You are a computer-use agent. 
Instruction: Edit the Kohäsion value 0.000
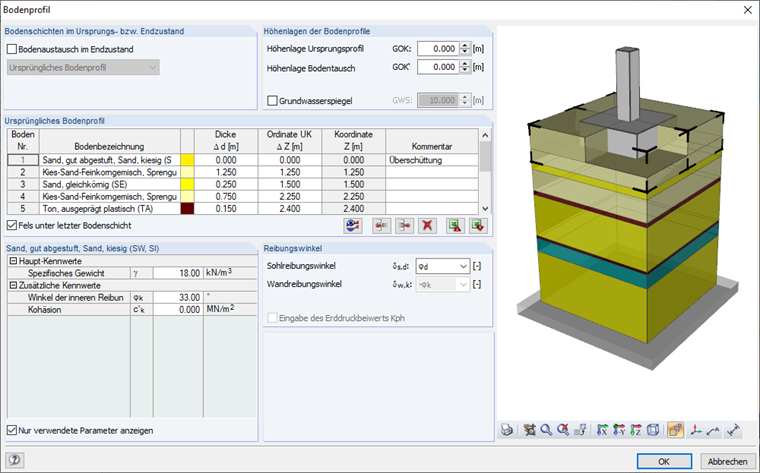178,310
